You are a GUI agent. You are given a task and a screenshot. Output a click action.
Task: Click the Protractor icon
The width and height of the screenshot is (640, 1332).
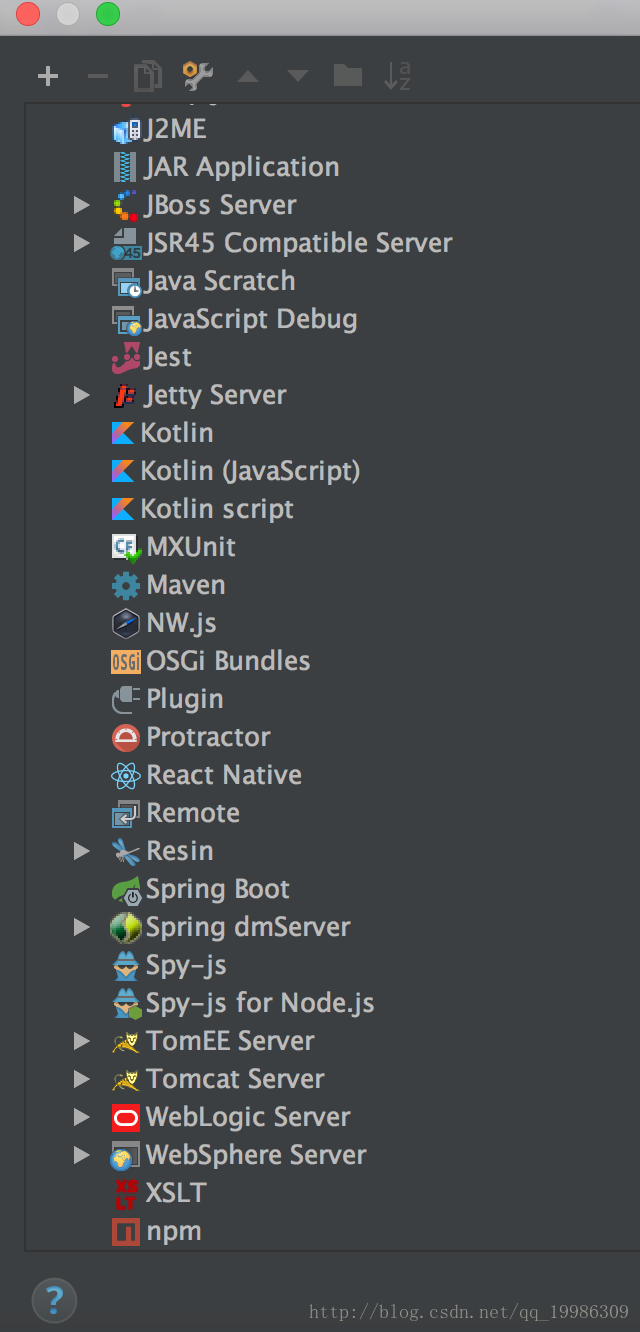[x=126, y=737]
